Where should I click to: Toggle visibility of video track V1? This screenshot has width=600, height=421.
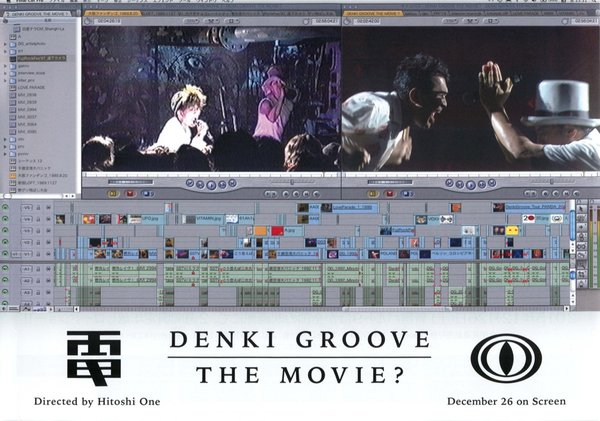pos(5,254)
